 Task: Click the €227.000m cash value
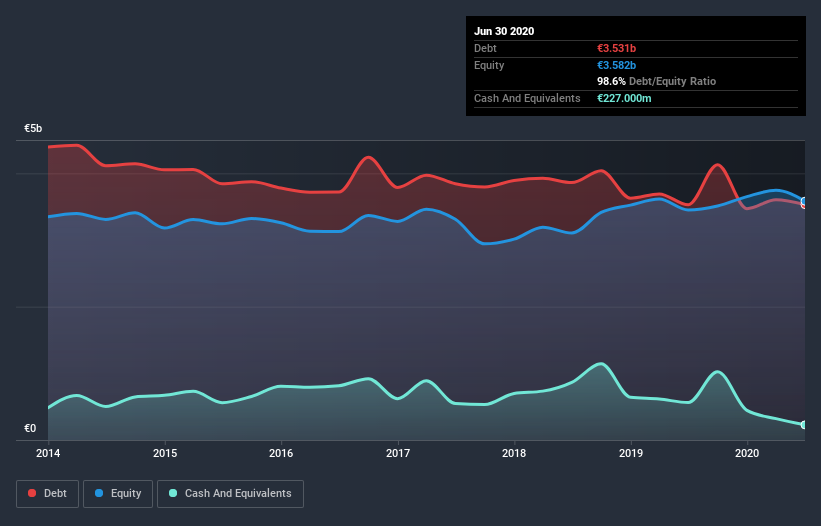tap(624, 98)
